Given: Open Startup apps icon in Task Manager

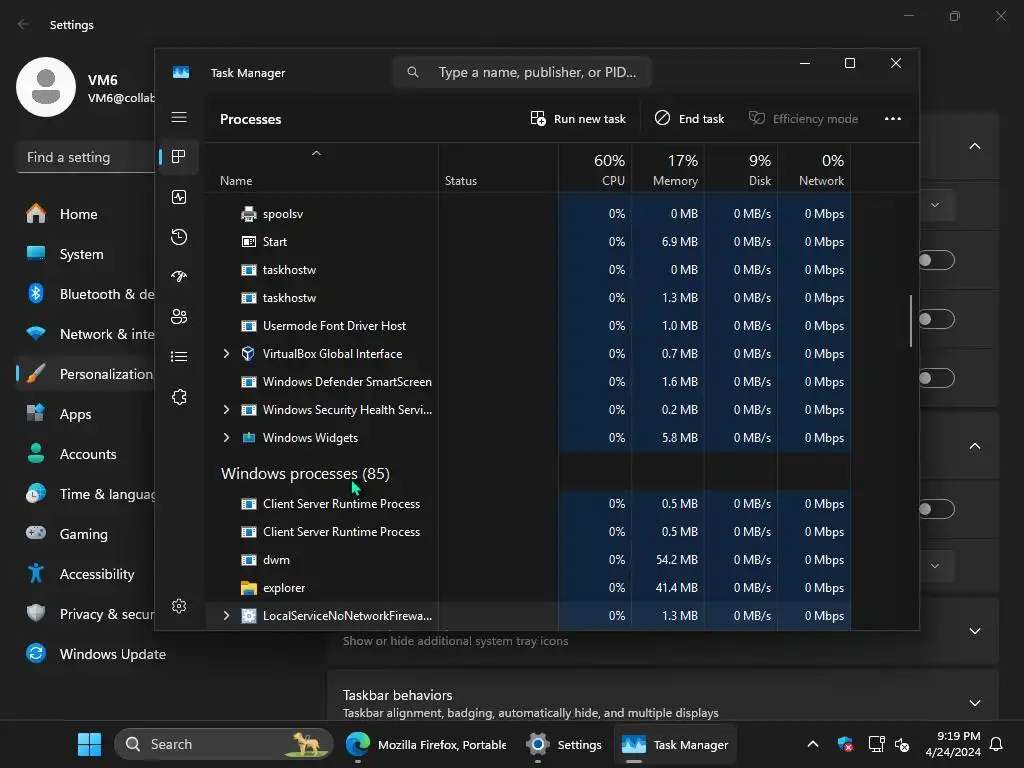Looking at the screenshot, I should (x=179, y=277).
